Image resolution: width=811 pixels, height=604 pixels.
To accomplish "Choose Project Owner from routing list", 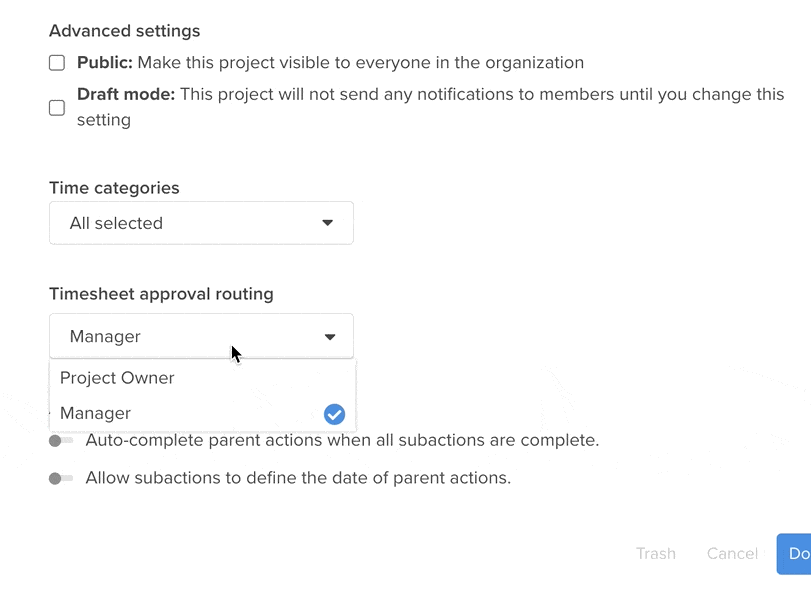I will pyautogui.click(x=117, y=378).
